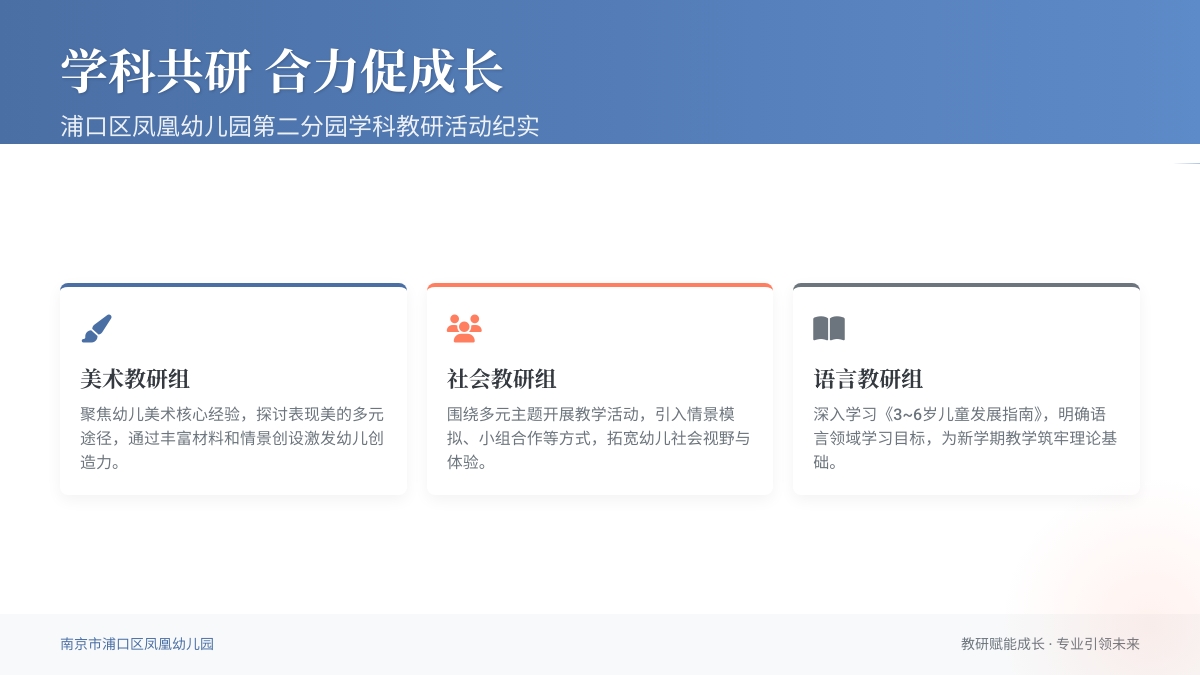Select the 语言教研组 card heading
Viewport: 1200px width, 675px height.
(x=868, y=379)
